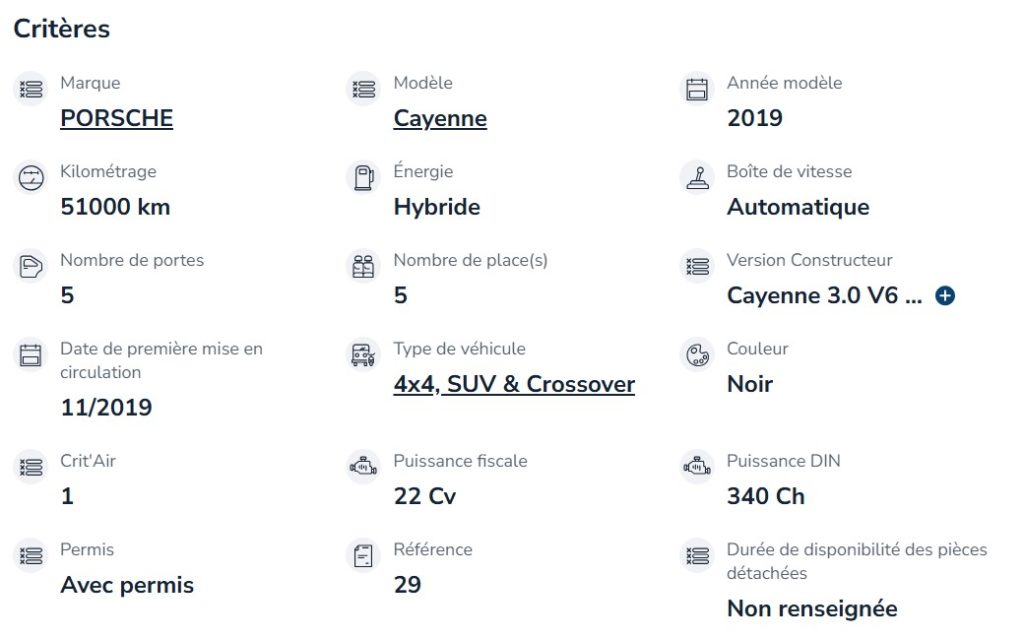Click the truncated Cayenne 3.0 V6 version text
The height and width of the screenshot is (639, 1024).
(824, 295)
